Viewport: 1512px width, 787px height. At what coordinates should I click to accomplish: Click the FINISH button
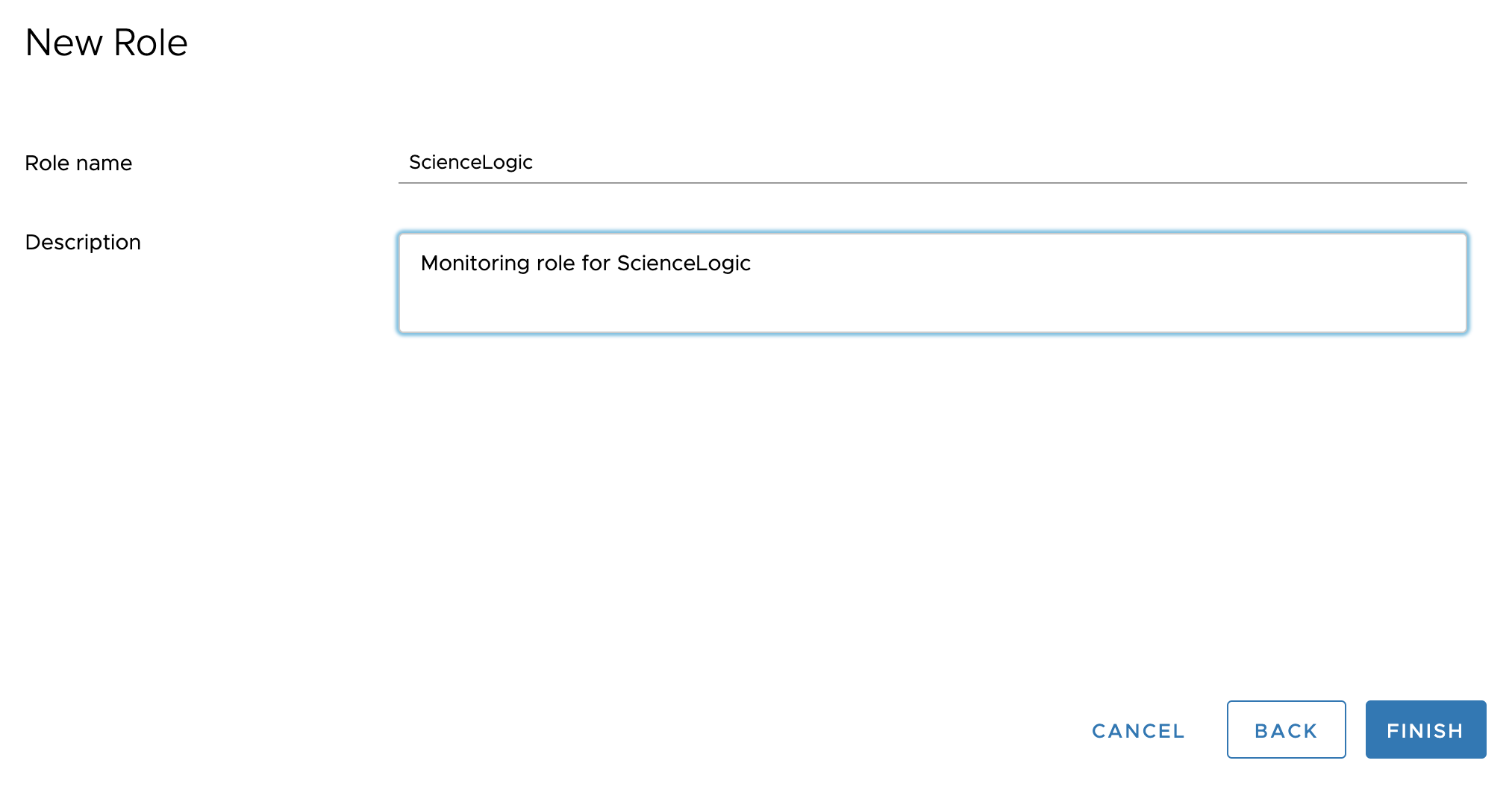pyautogui.click(x=1425, y=730)
